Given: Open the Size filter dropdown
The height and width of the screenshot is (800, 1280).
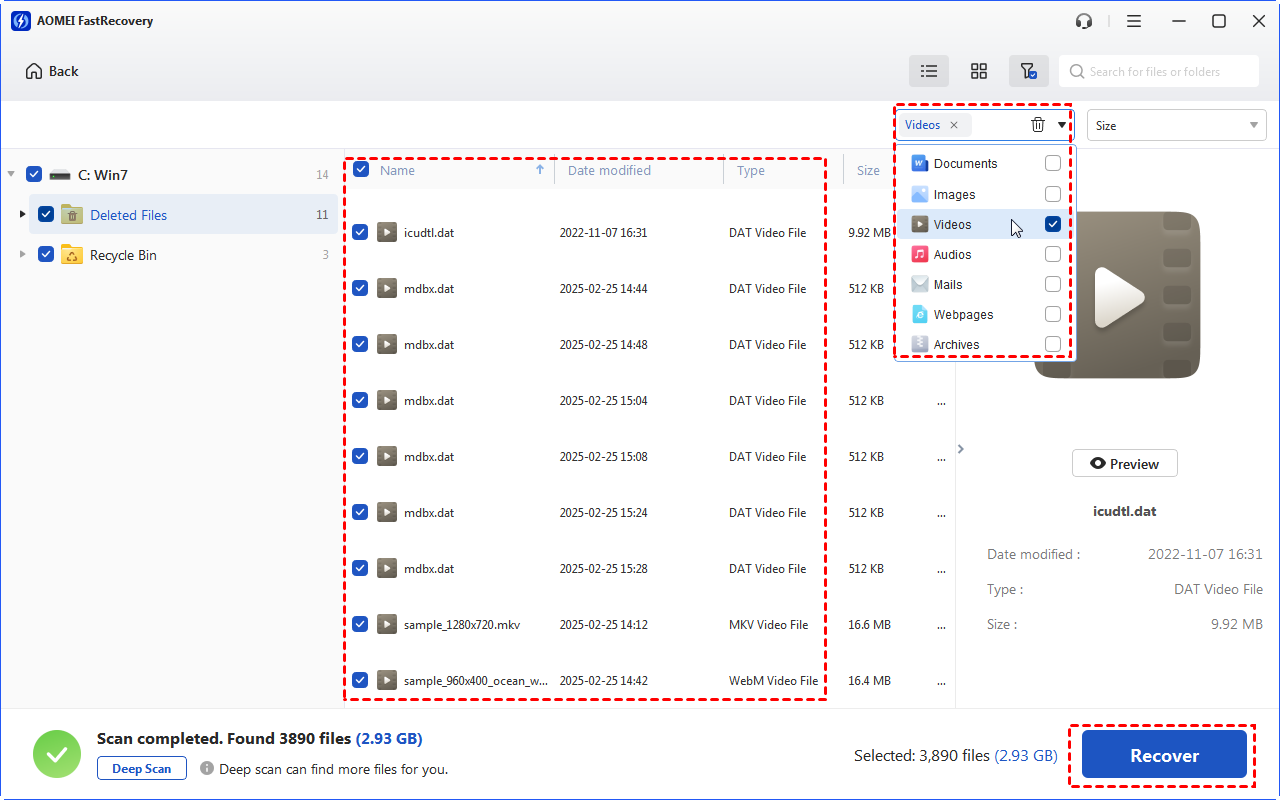Looking at the screenshot, I should pyautogui.click(x=1177, y=125).
